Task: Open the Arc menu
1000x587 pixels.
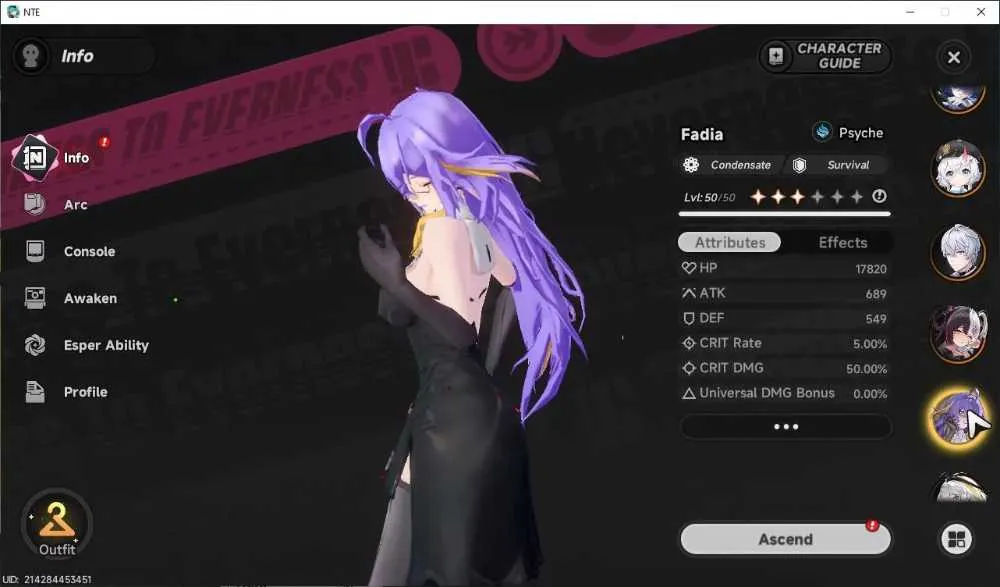Action: 75,205
